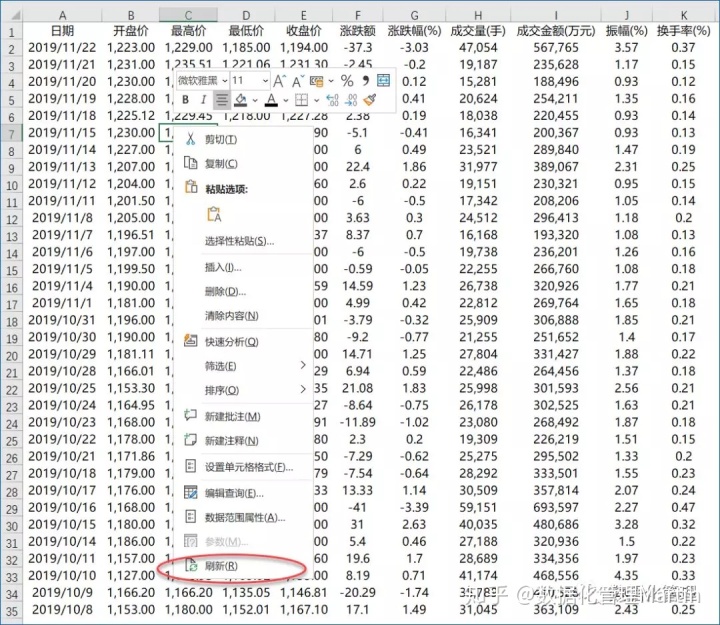Click the Increase Font Size icon

pyautogui.click(x=279, y=81)
